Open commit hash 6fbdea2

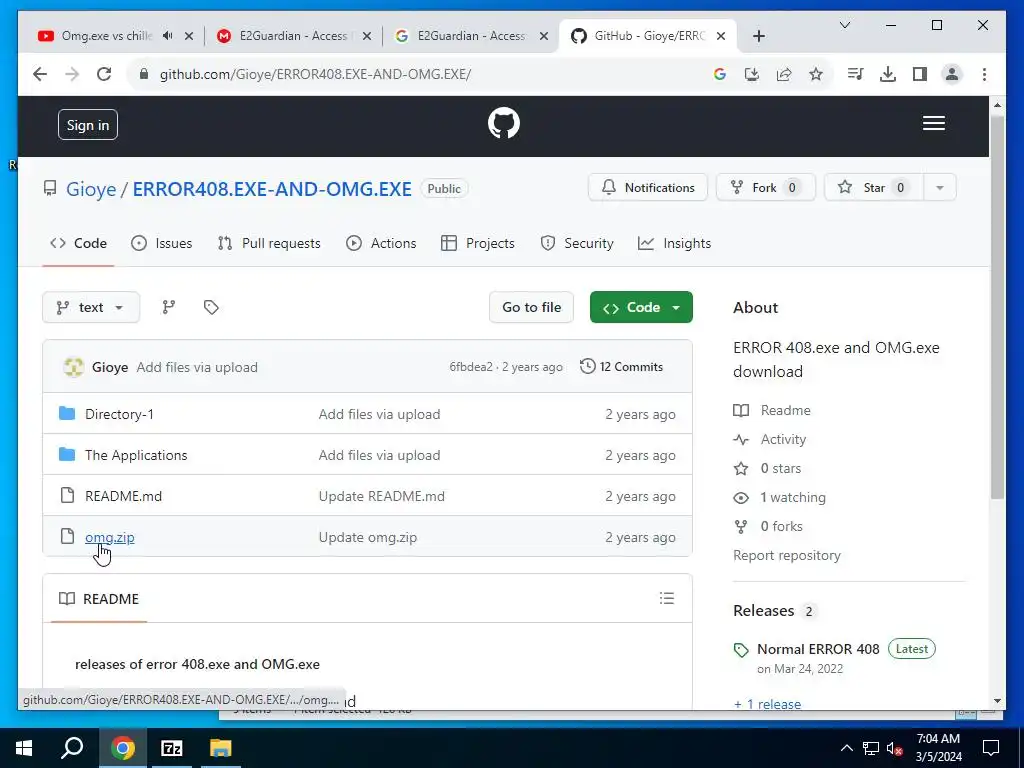coord(471,367)
